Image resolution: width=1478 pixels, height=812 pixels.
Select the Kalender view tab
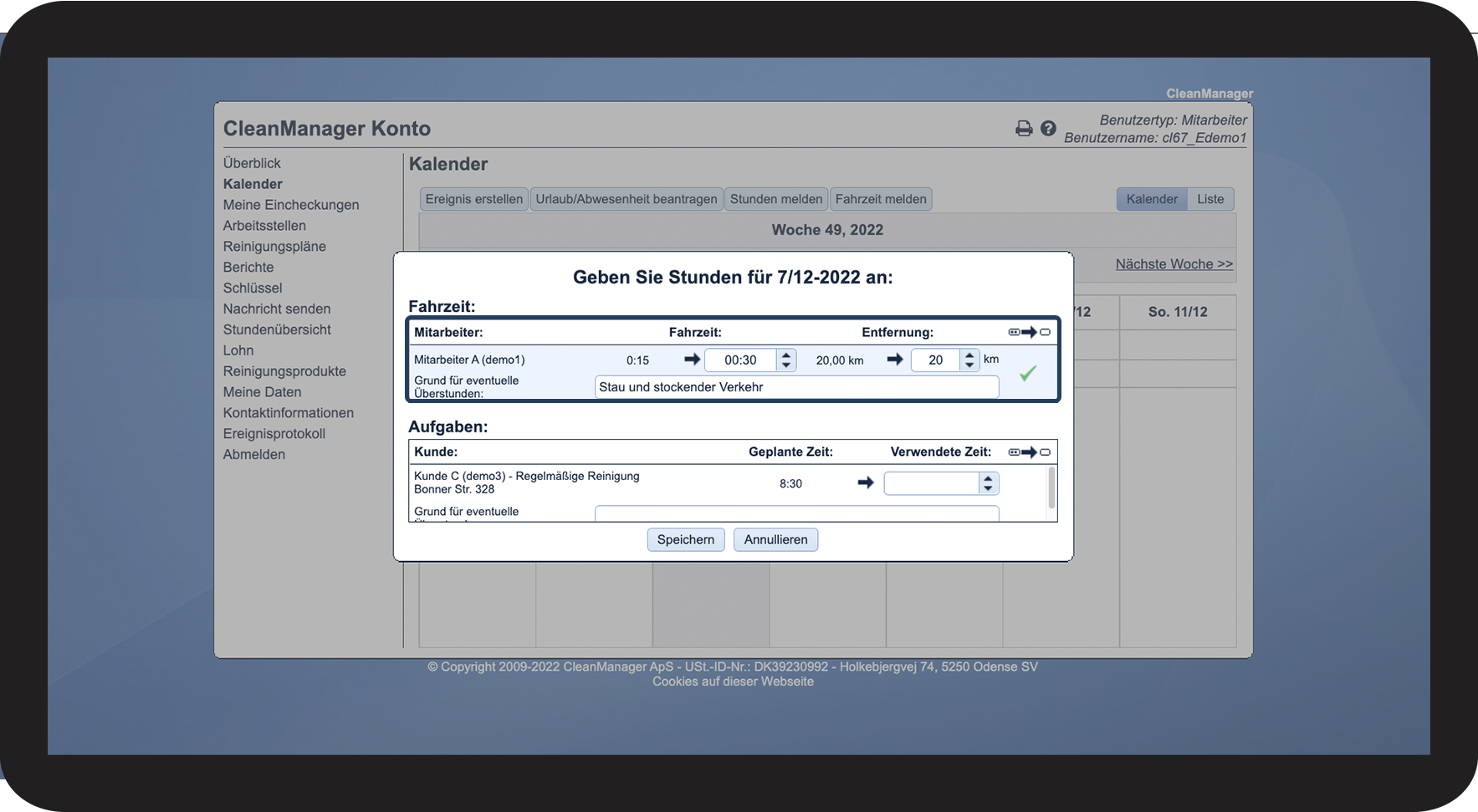point(1151,199)
